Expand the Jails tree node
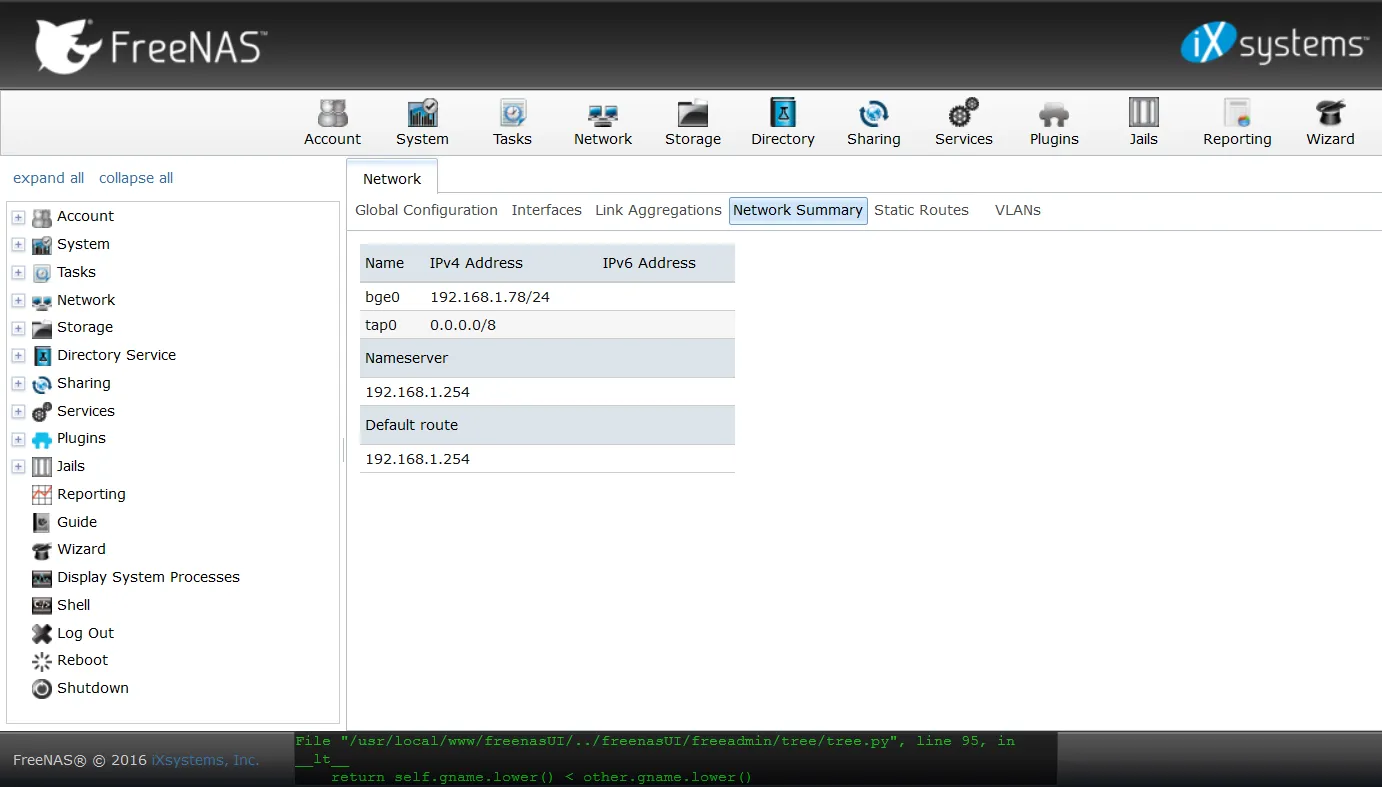The image size is (1382, 787). point(18,466)
